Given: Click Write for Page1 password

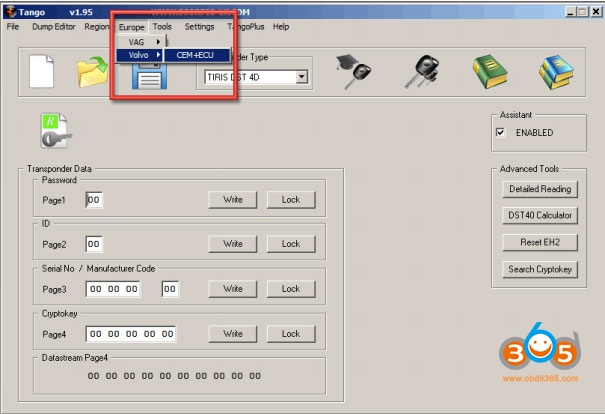Looking at the screenshot, I should 233,200.
